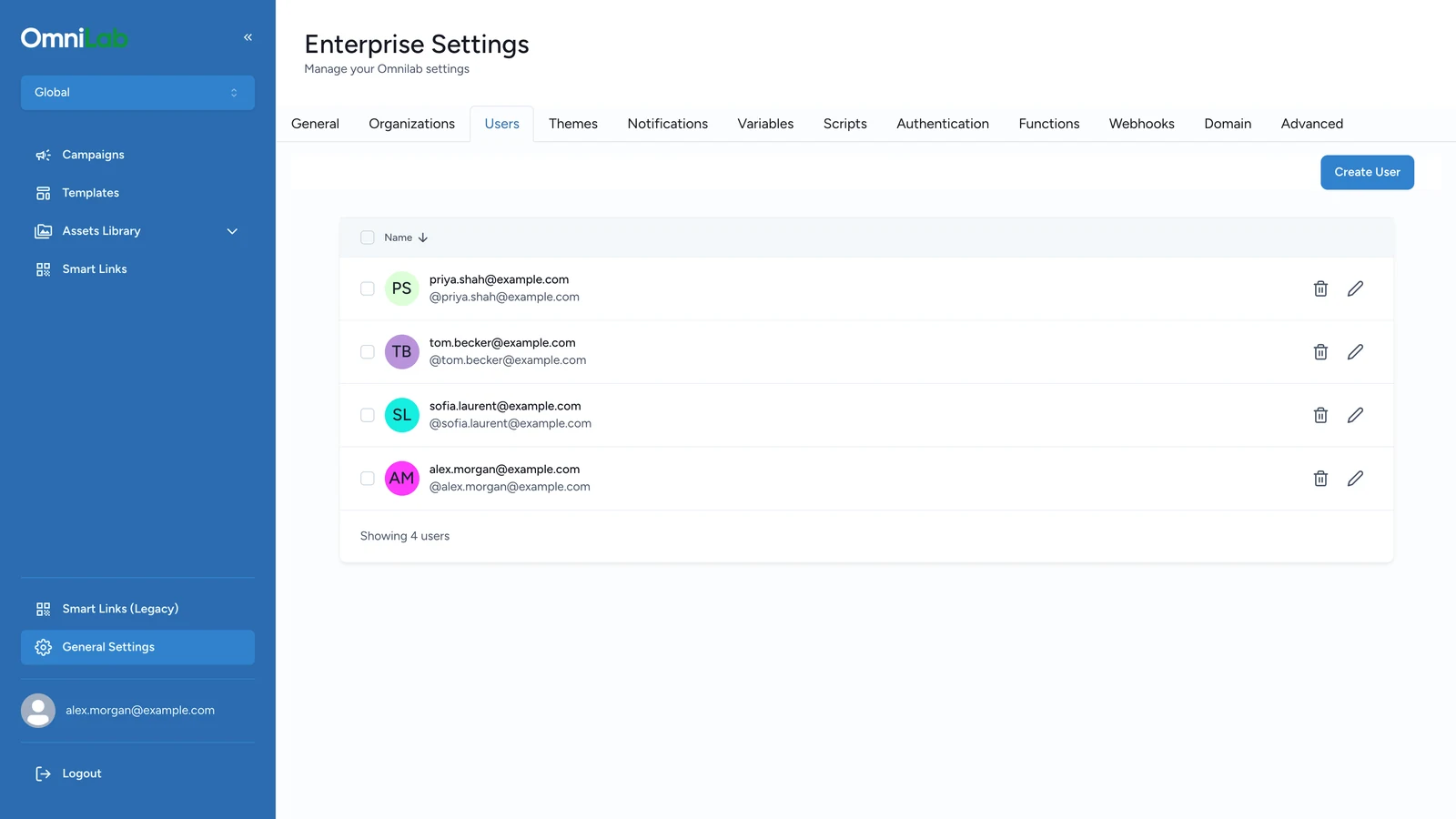Delete user priya.shah@example.com with trash icon
This screenshot has height=819, width=1456.
tap(1320, 288)
